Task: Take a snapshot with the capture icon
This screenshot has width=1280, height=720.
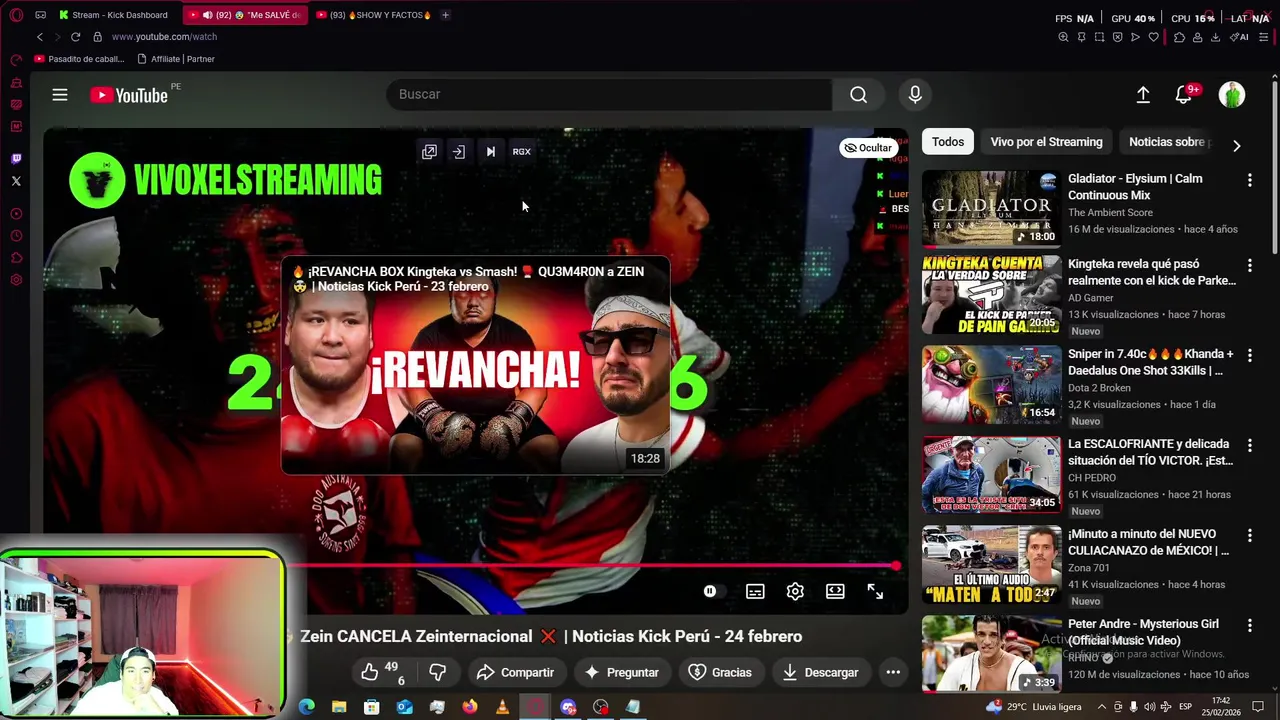Action: pyautogui.click(x=1099, y=37)
